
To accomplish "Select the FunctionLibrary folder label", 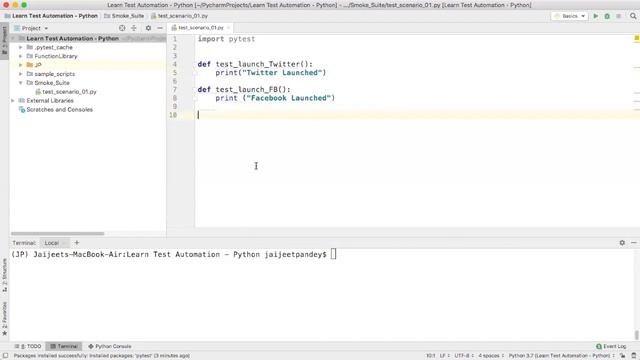I will click(56, 56).
